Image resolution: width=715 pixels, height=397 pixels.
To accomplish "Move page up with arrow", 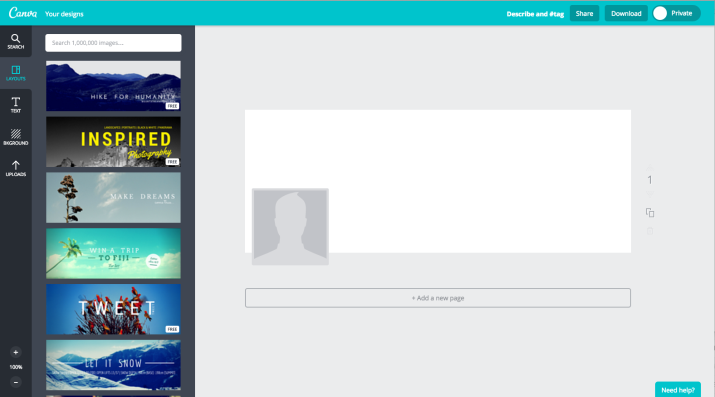I will click(650, 167).
